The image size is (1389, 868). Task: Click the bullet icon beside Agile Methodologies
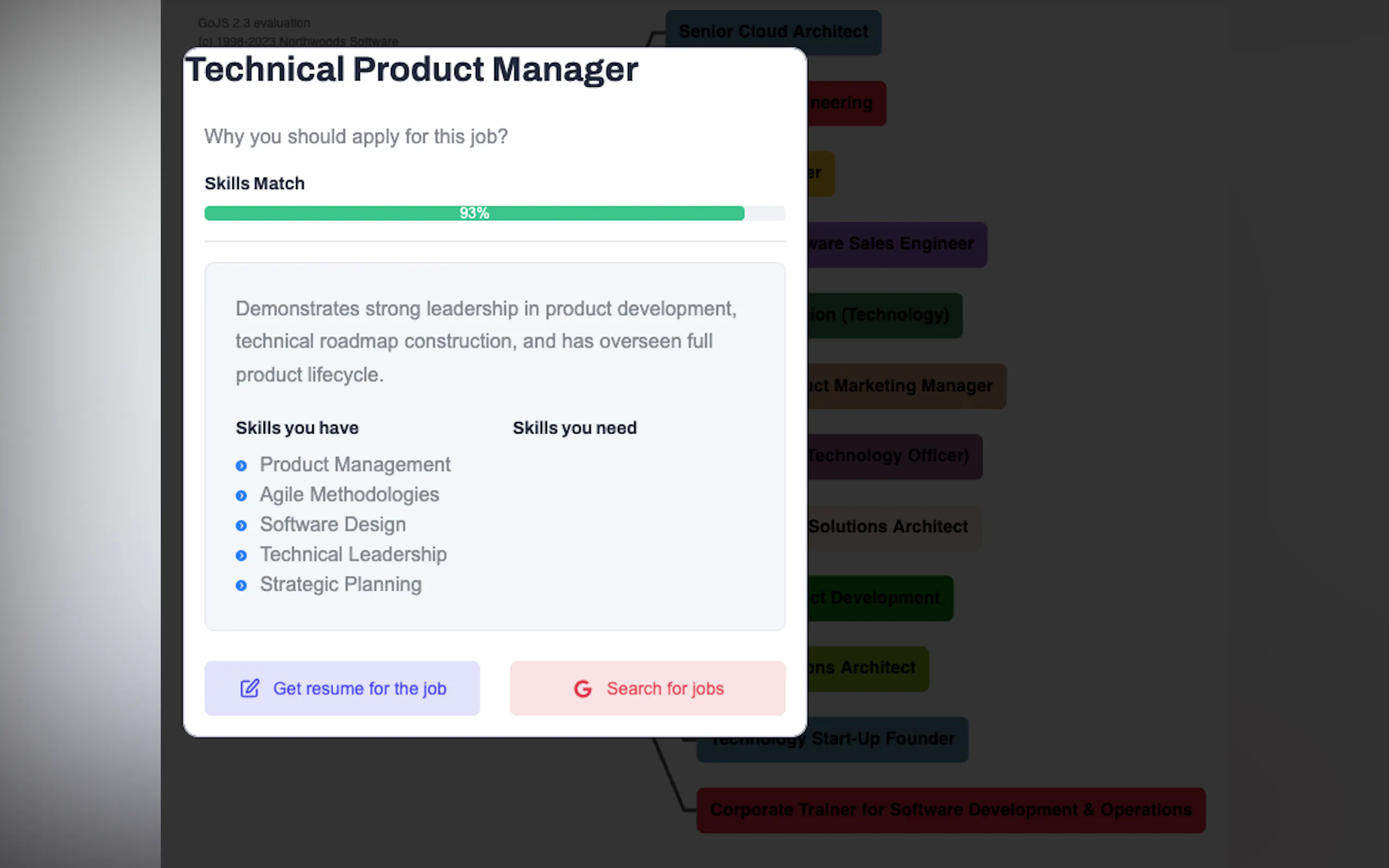click(241, 495)
